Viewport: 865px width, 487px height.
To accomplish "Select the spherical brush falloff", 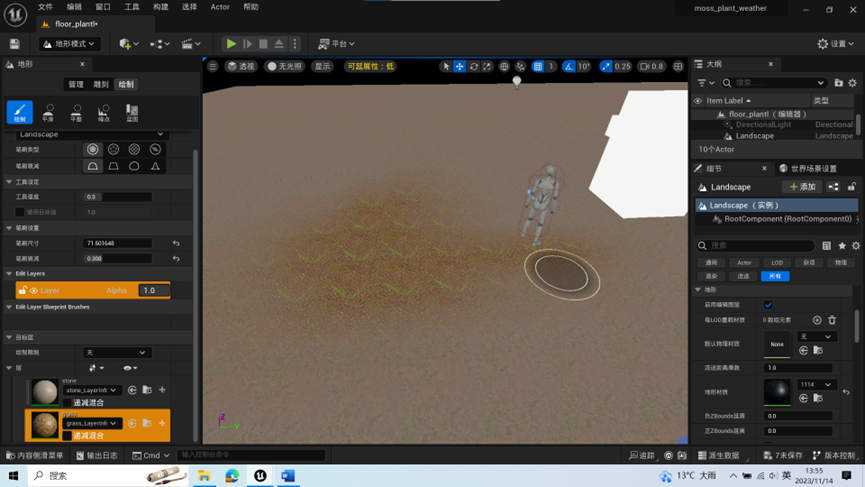I will 134,166.
